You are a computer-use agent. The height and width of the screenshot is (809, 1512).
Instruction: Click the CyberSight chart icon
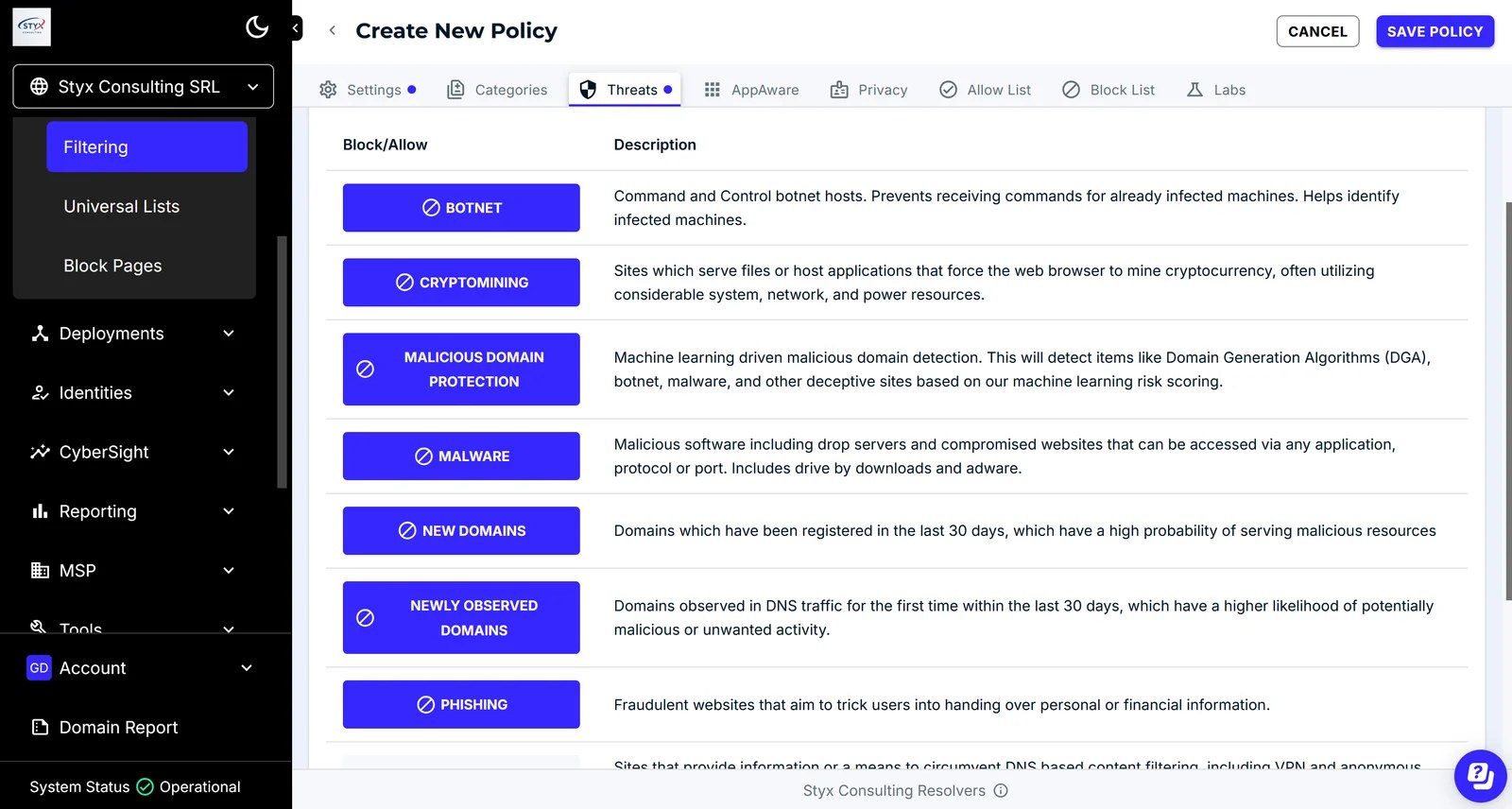pos(40,452)
